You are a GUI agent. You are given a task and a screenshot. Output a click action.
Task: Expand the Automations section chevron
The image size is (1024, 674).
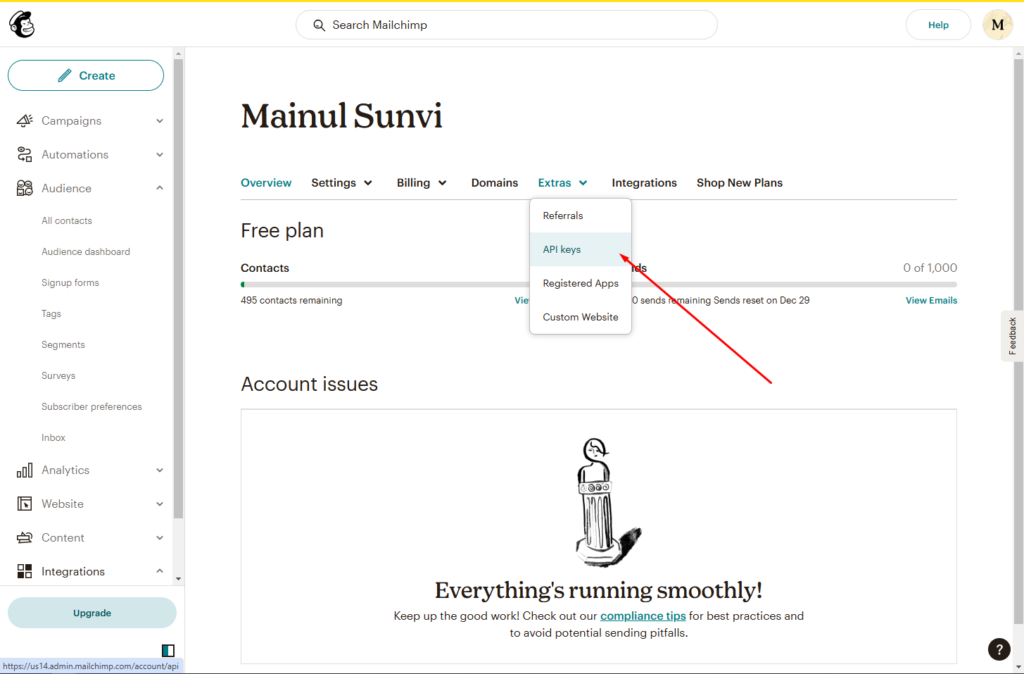tap(159, 155)
